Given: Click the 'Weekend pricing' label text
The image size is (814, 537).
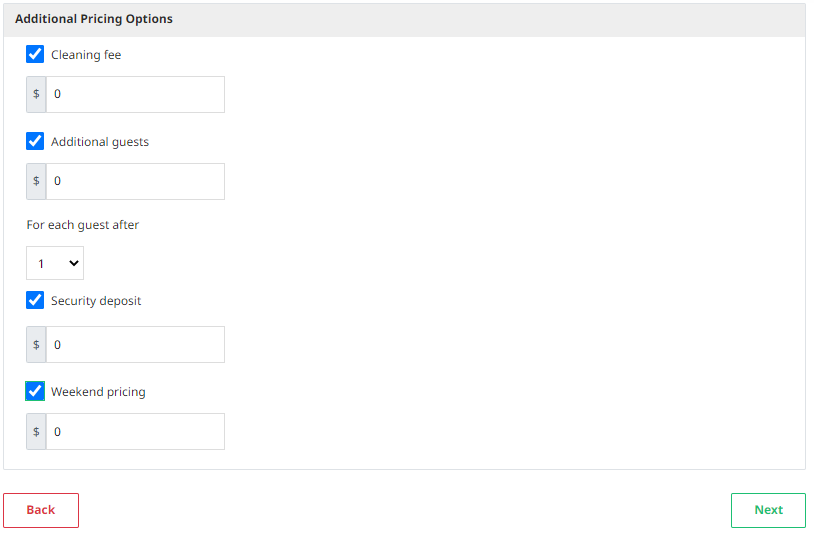Looking at the screenshot, I should [x=98, y=392].
